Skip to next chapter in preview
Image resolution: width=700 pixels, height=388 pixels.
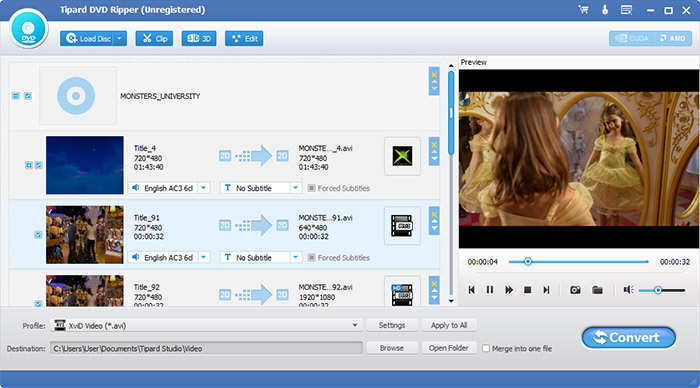coord(546,290)
